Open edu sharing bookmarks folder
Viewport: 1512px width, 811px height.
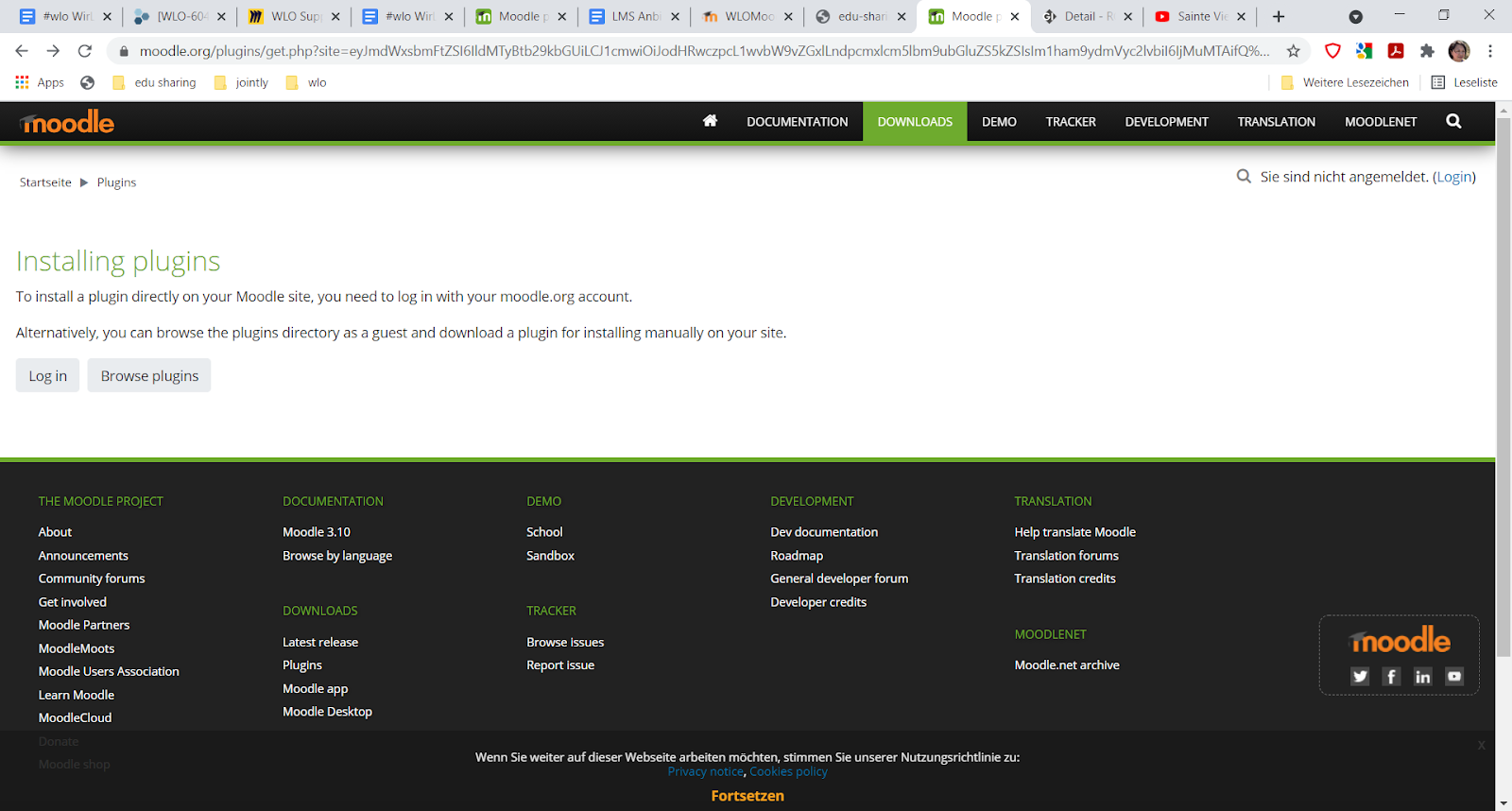154,82
